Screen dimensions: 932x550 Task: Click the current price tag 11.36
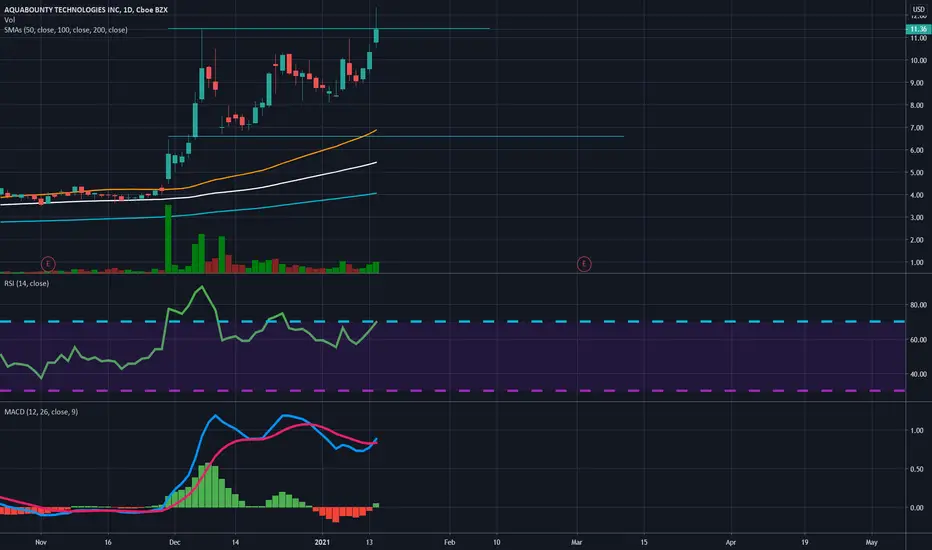tap(918, 29)
